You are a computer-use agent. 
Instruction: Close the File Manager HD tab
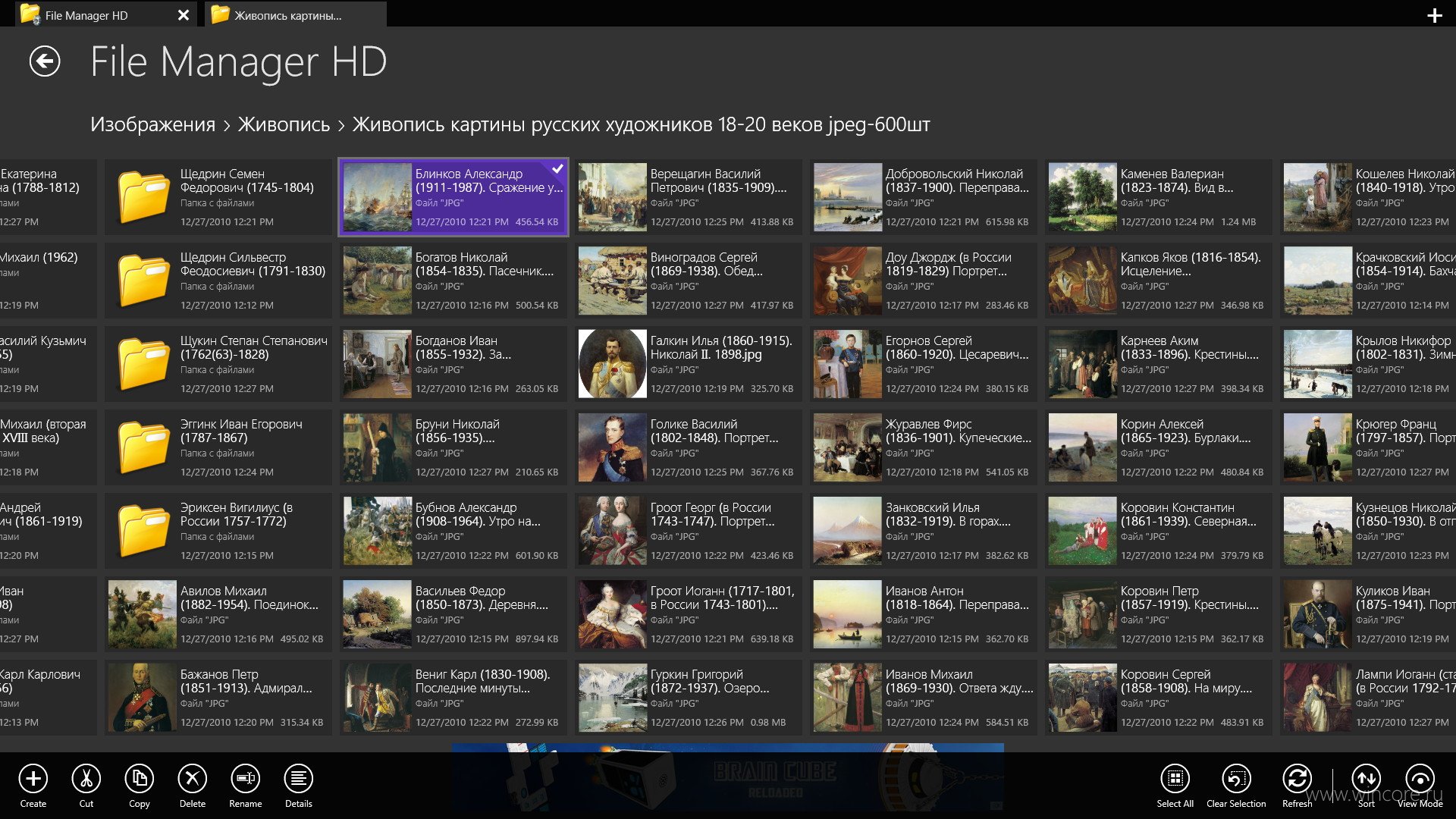pyautogui.click(x=184, y=15)
